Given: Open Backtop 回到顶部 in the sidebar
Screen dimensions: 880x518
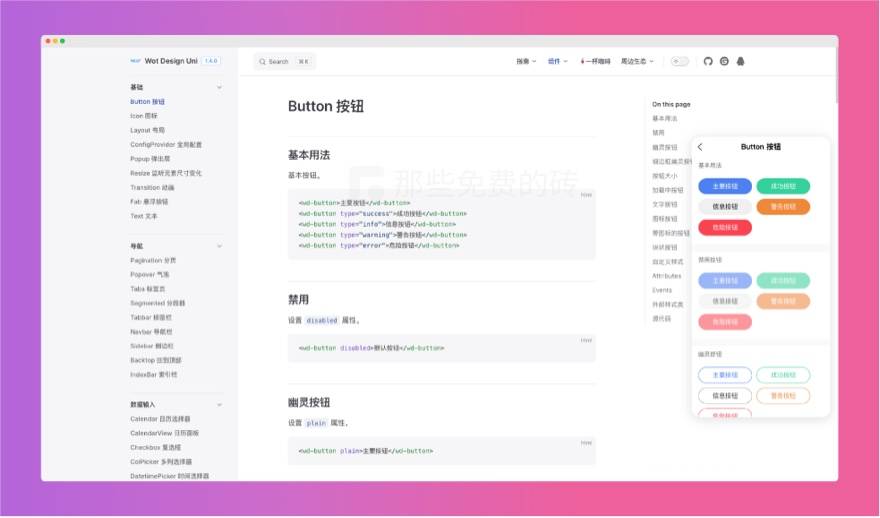Looking at the screenshot, I should [155, 360].
